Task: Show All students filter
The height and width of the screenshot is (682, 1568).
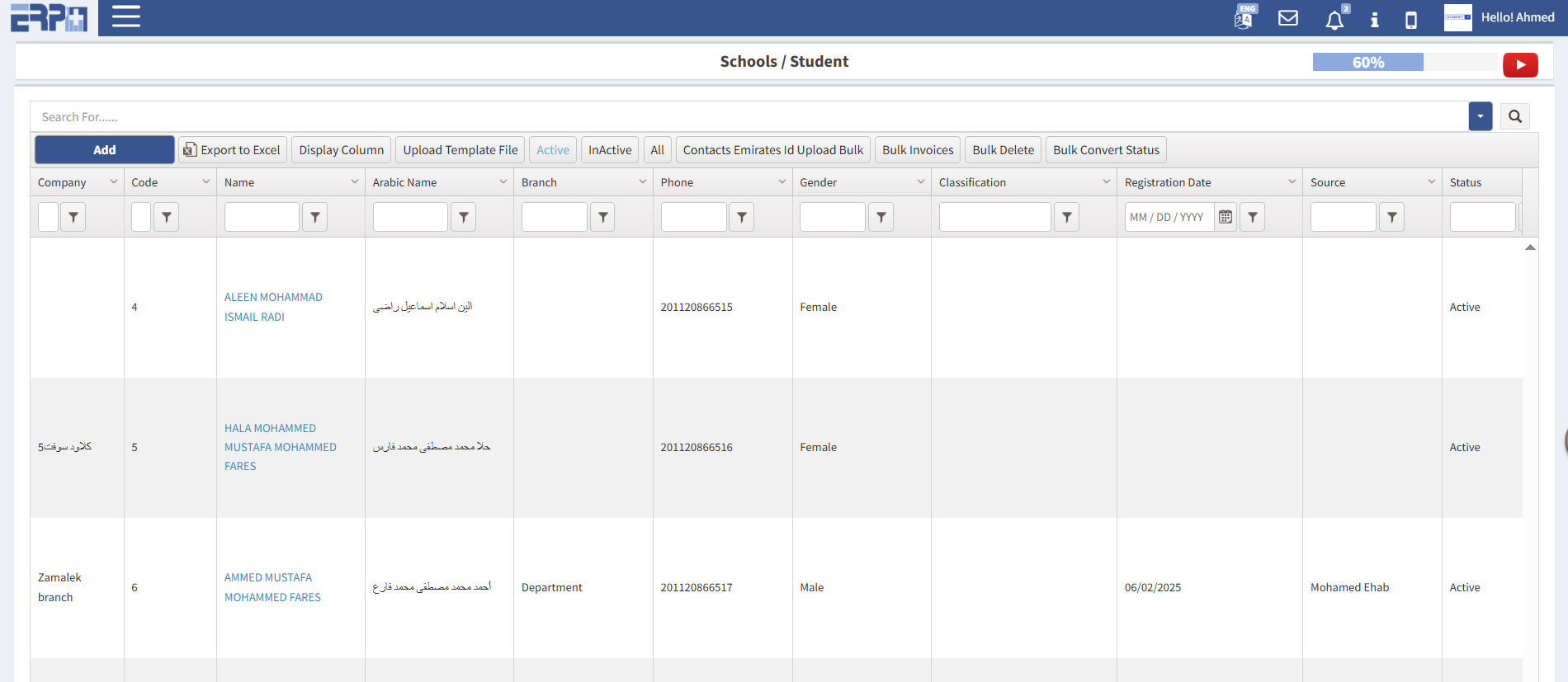Action: point(657,150)
